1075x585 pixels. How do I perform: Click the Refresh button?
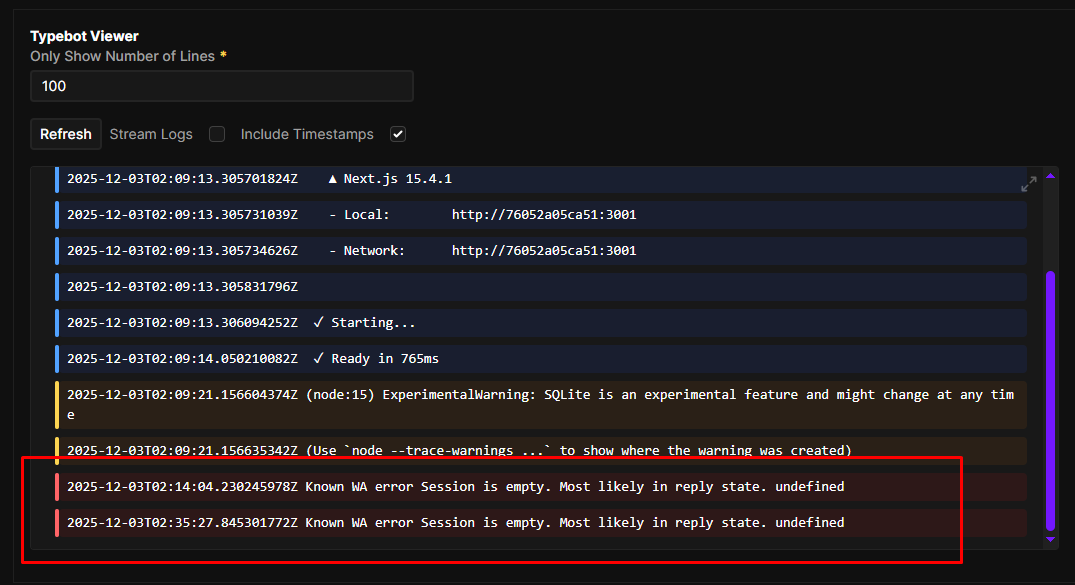point(66,134)
